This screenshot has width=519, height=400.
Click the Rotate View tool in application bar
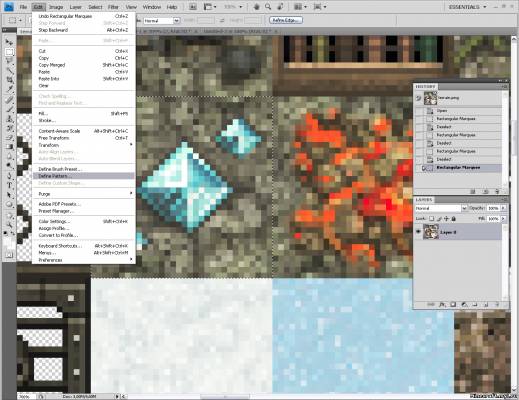point(280,7)
